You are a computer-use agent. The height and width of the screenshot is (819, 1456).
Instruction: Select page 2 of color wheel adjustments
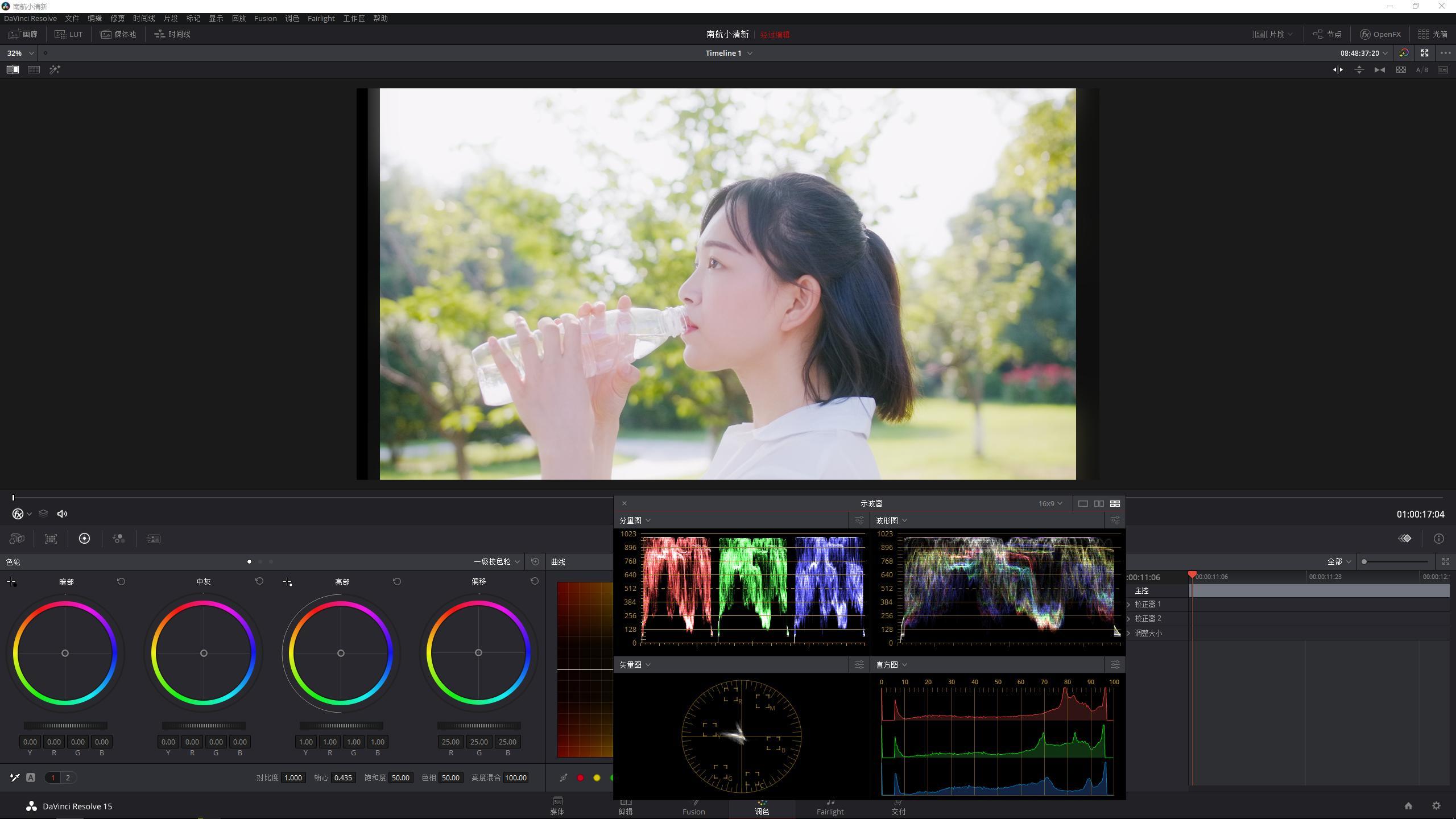click(68, 777)
